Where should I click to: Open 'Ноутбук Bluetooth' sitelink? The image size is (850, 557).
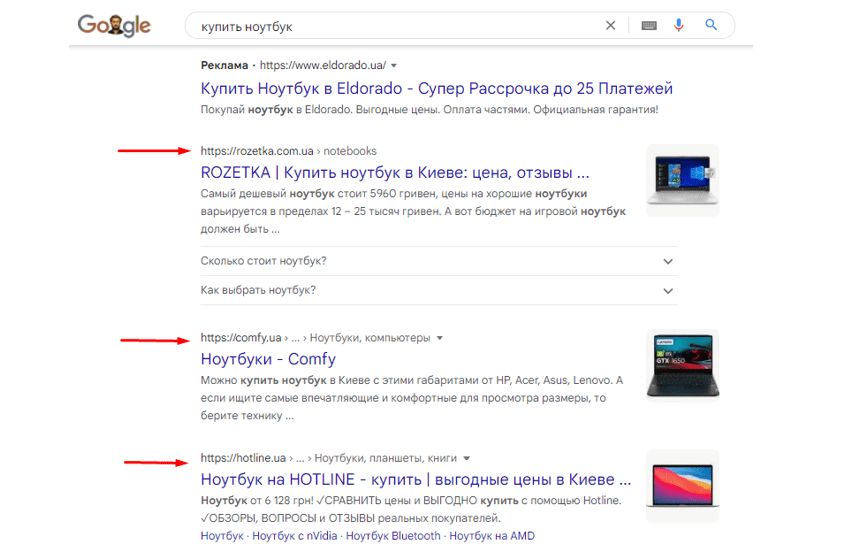[x=393, y=536]
